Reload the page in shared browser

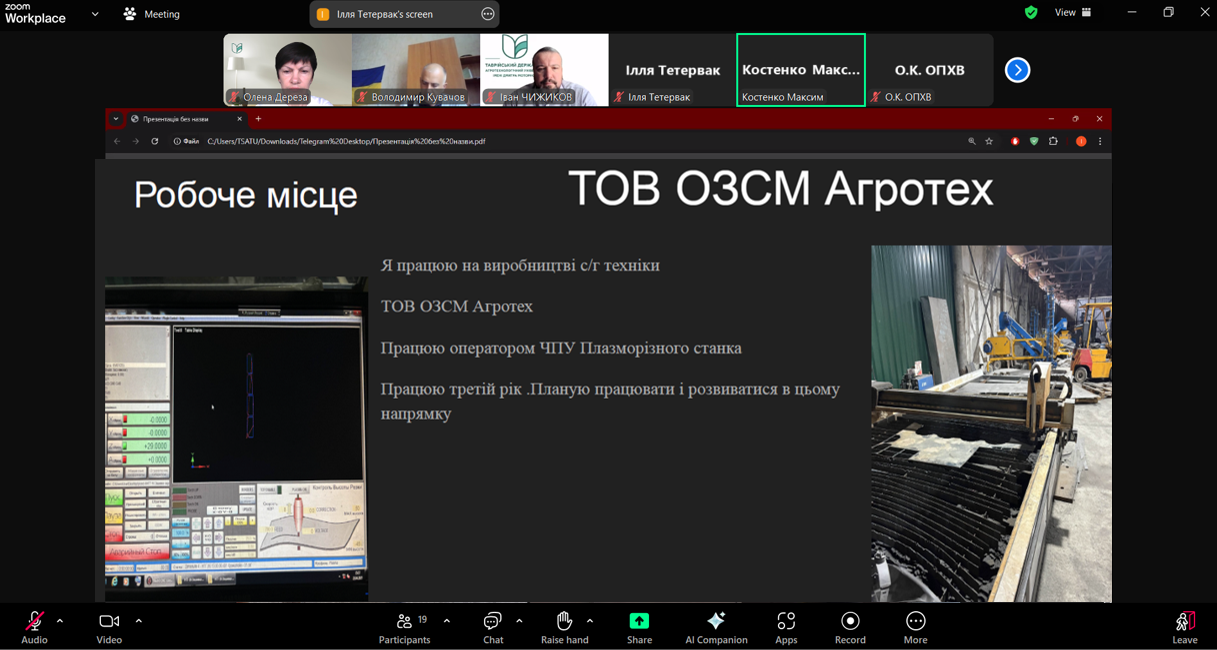pos(155,141)
